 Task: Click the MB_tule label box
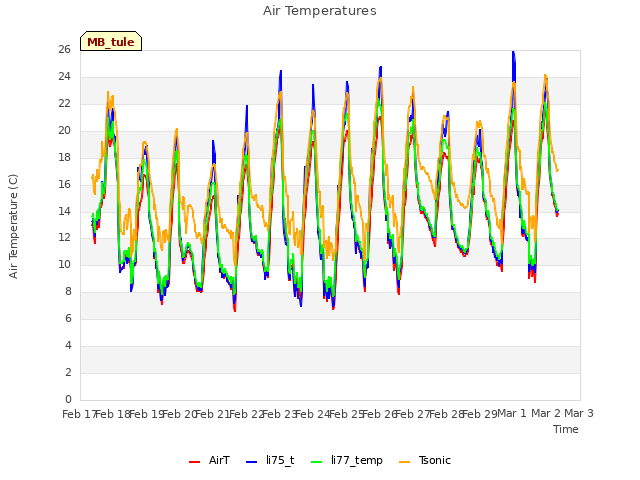[111, 41]
